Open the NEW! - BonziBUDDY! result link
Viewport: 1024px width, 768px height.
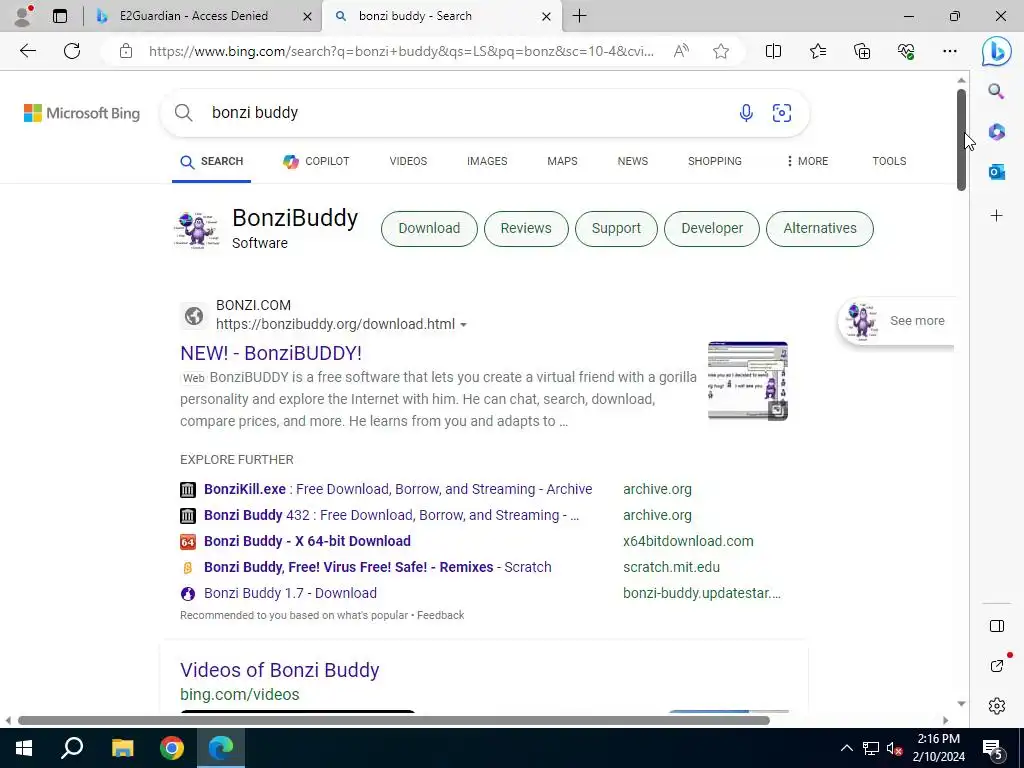pos(271,353)
